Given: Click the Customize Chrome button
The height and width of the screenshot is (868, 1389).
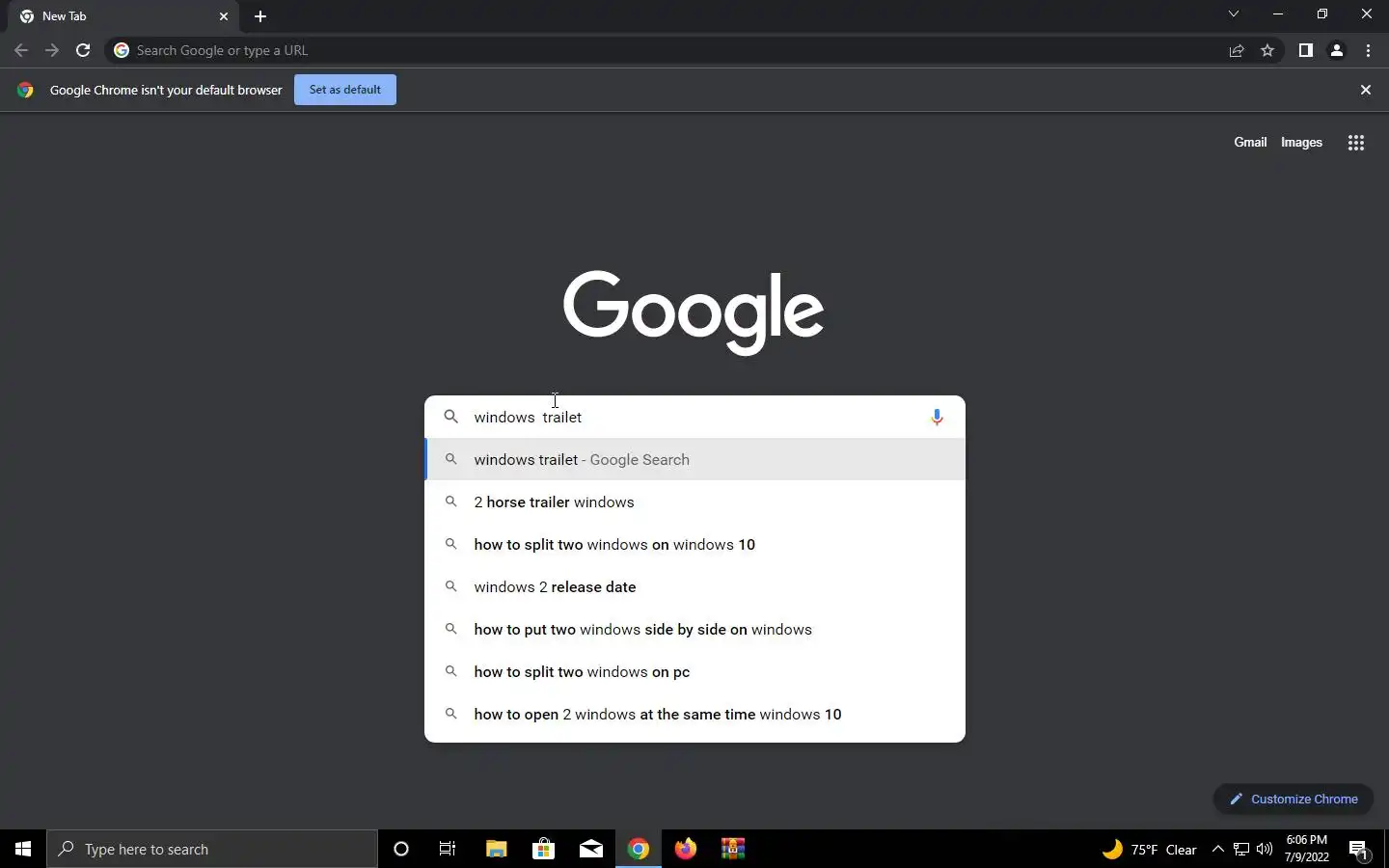Looking at the screenshot, I should pos(1293,799).
